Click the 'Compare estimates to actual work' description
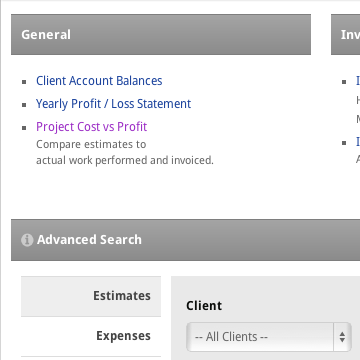The image size is (360, 360). (125, 152)
